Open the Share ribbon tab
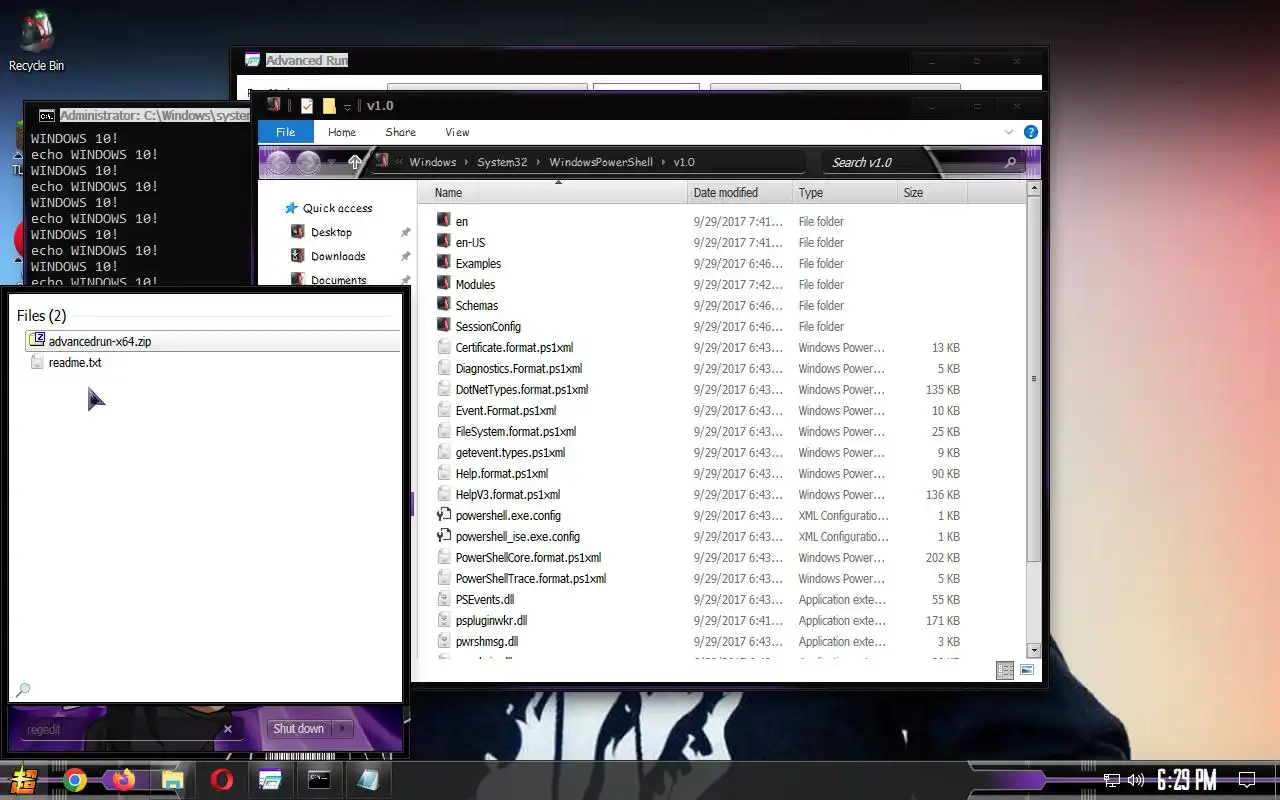 click(x=400, y=132)
